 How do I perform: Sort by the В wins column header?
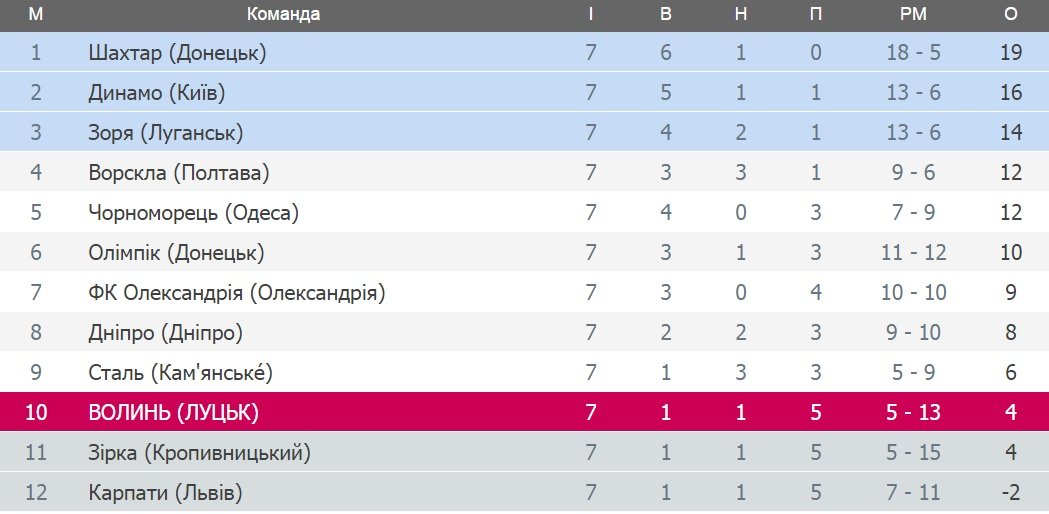pyautogui.click(x=666, y=14)
